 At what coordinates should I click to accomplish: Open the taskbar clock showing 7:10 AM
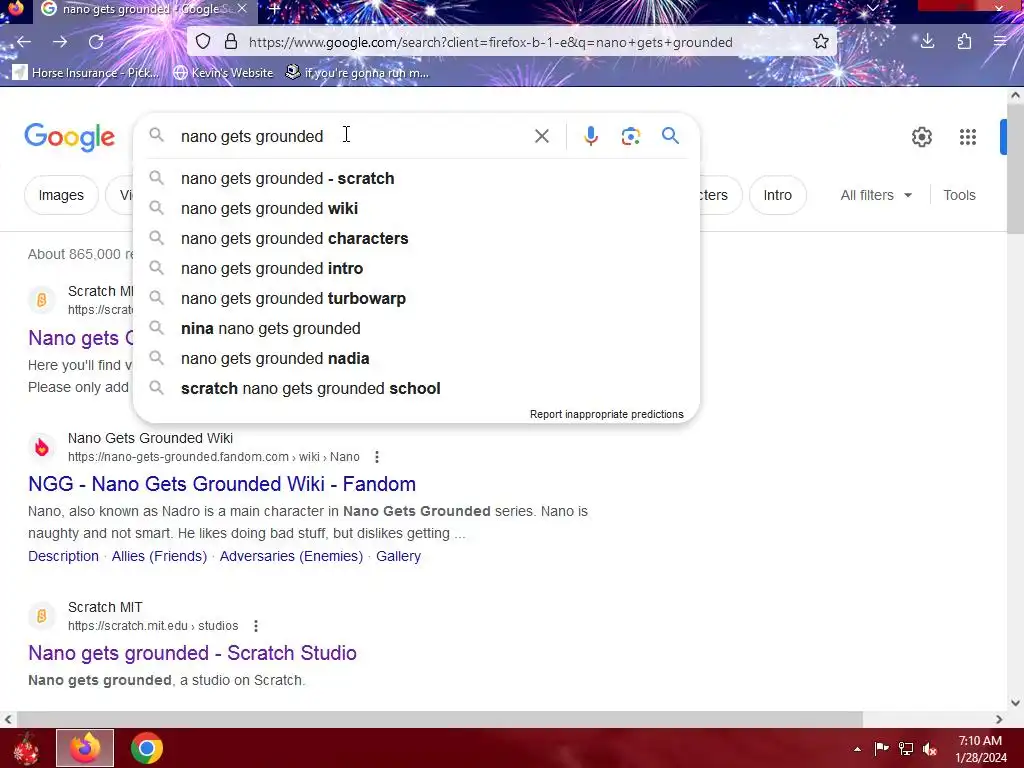(980, 749)
